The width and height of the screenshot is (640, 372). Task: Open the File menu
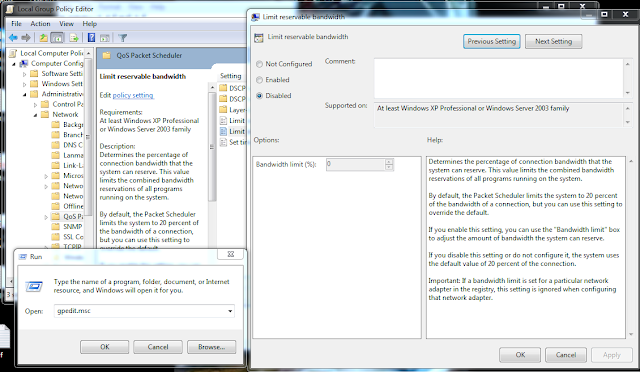pyautogui.click(x=16, y=24)
